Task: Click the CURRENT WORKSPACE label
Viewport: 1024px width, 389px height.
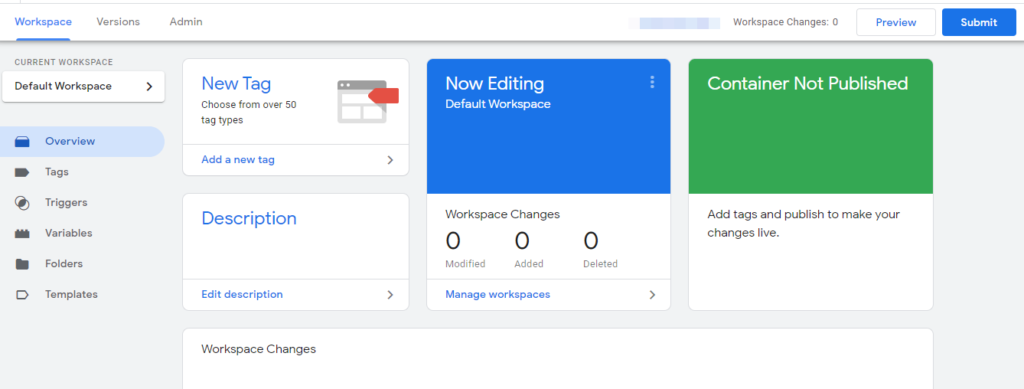Action: pyautogui.click(x=64, y=63)
